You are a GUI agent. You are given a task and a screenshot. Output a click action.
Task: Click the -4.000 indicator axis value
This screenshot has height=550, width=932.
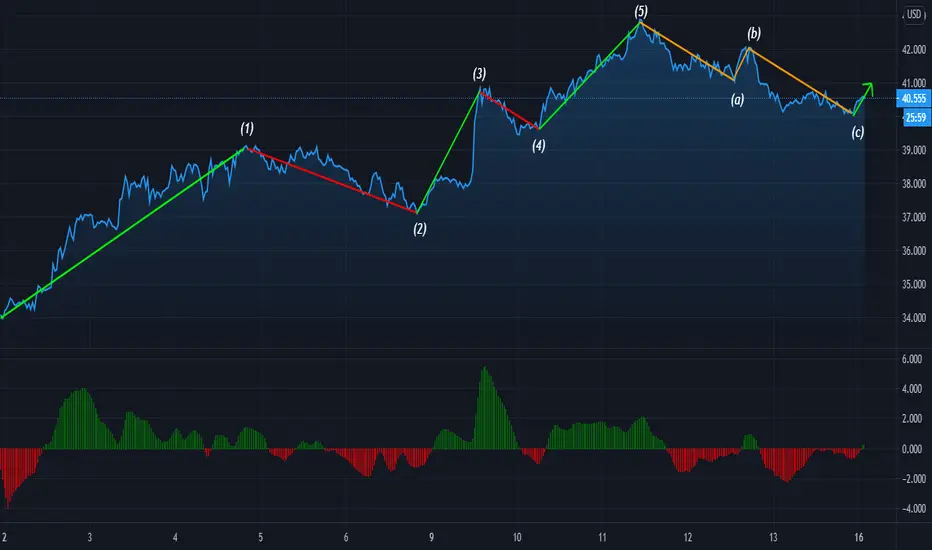click(x=912, y=508)
